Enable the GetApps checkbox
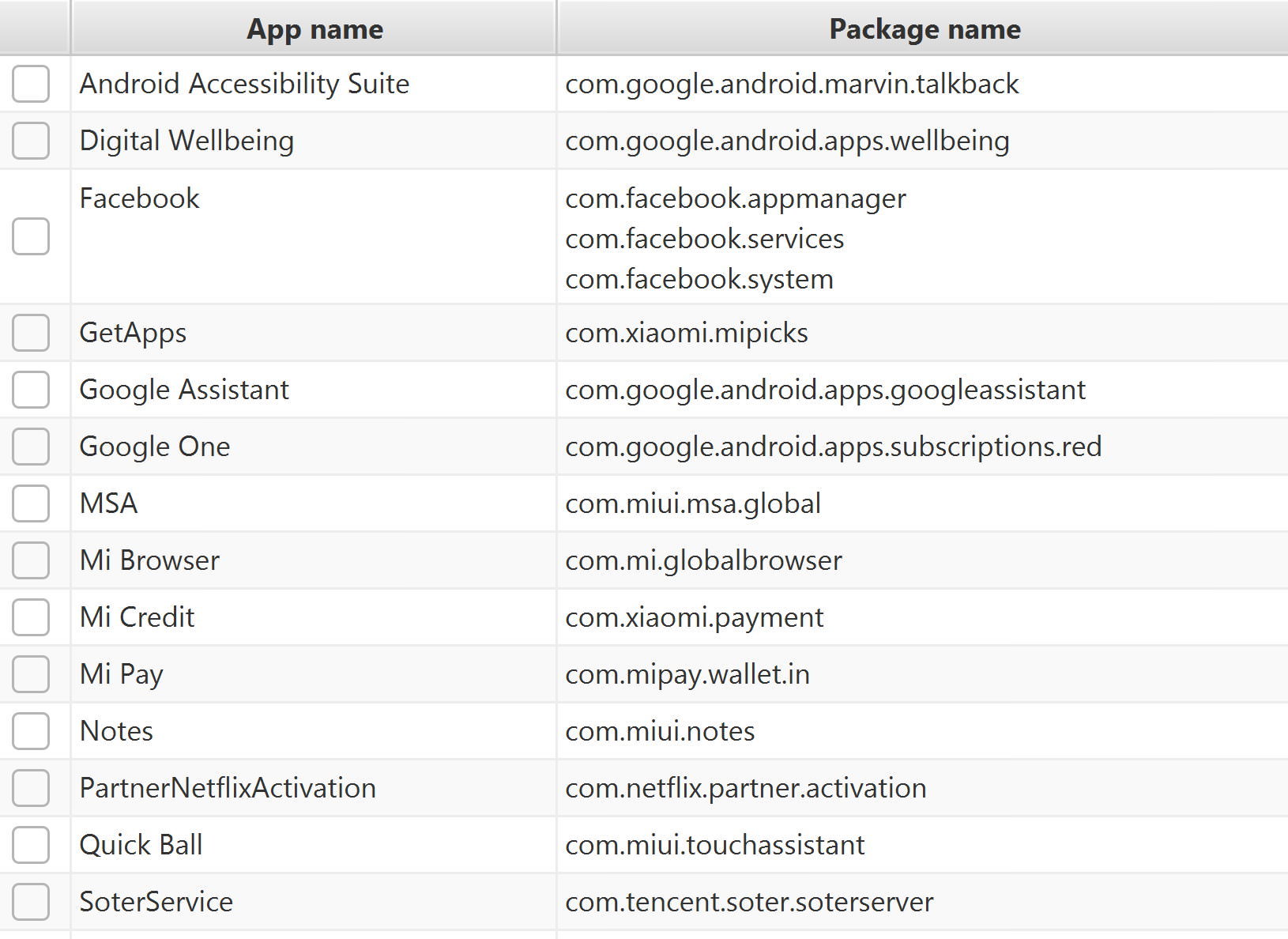1288x939 pixels. [x=31, y=333]
